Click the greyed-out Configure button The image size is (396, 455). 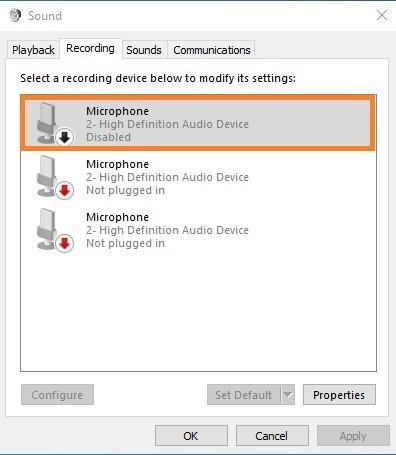click(x=57, y=395)
